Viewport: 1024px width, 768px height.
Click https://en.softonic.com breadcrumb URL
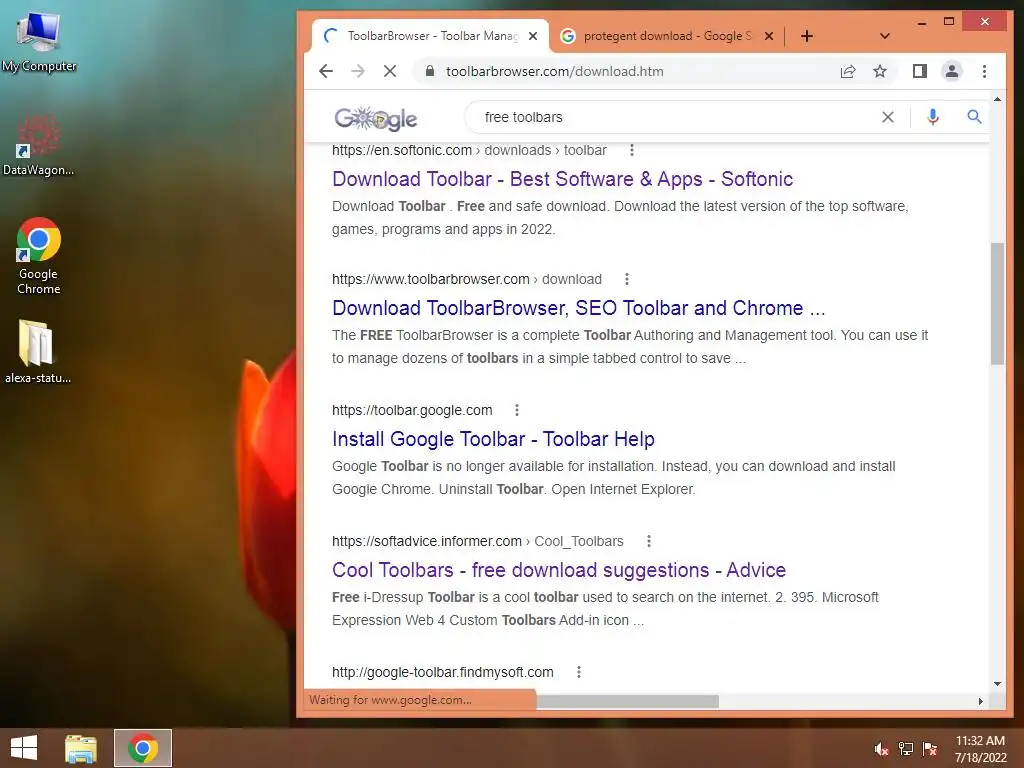pos(402,150)
